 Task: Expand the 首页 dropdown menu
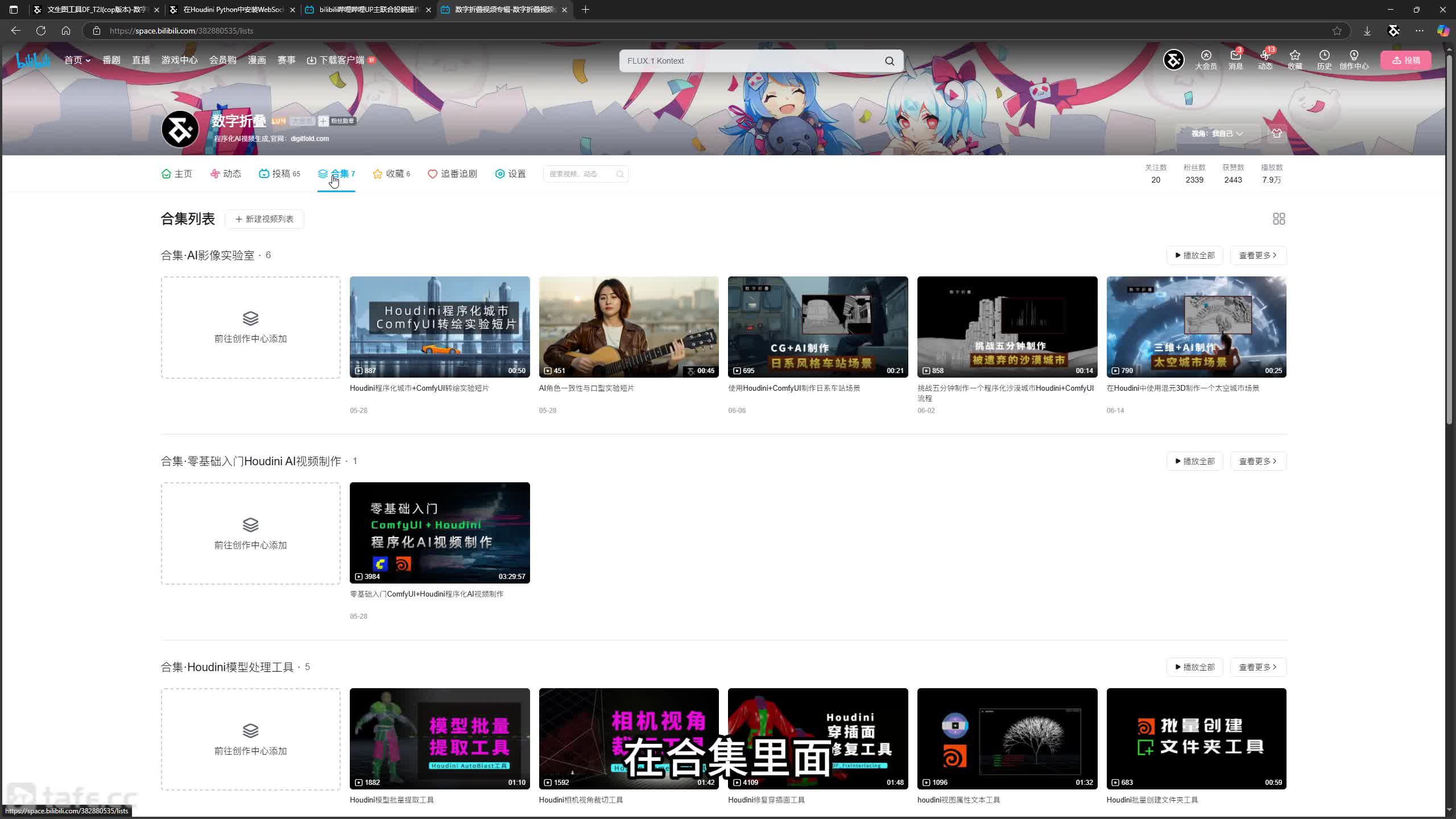(x=77, y=60)
